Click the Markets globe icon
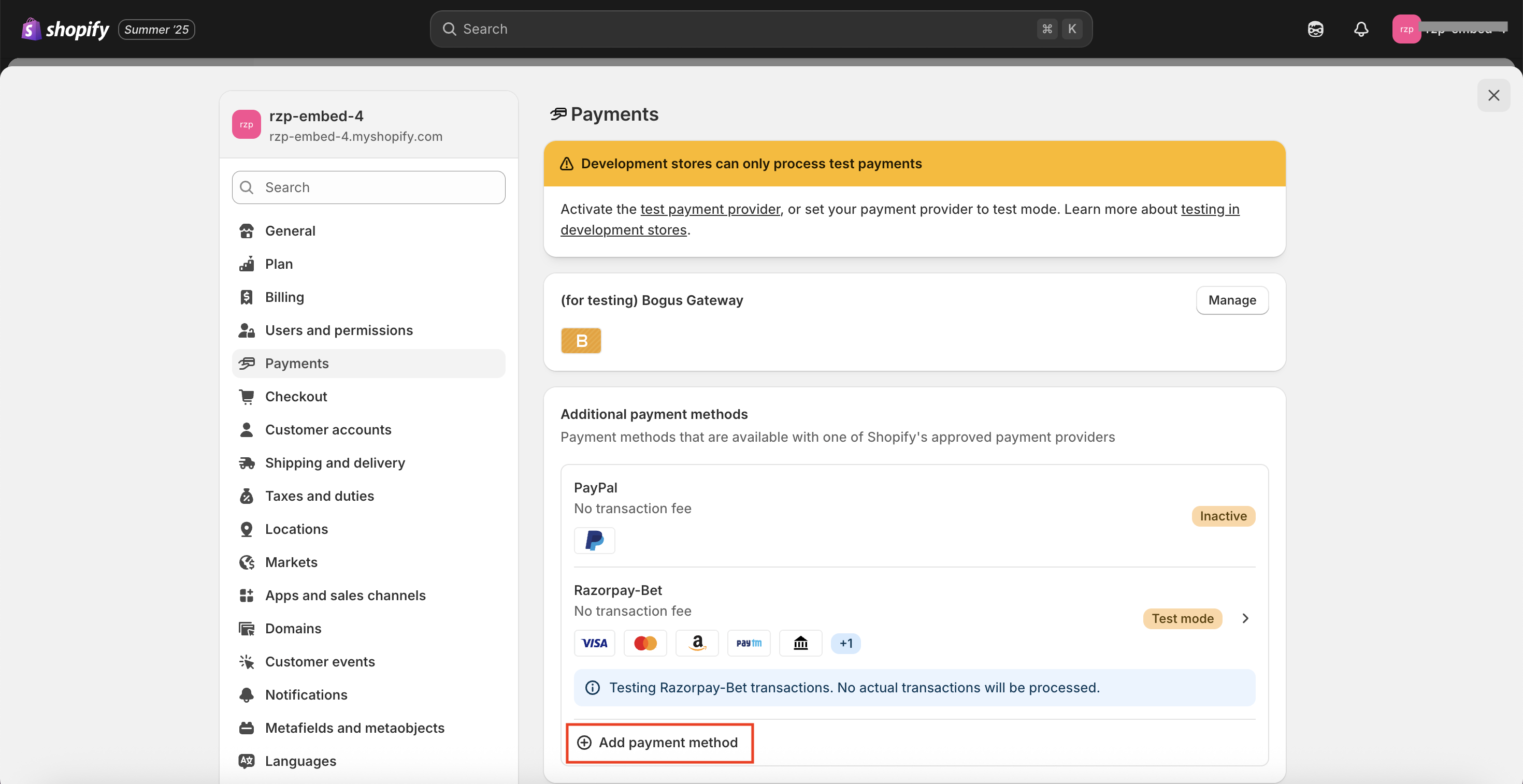1523x784 pixels. point(247,562)
